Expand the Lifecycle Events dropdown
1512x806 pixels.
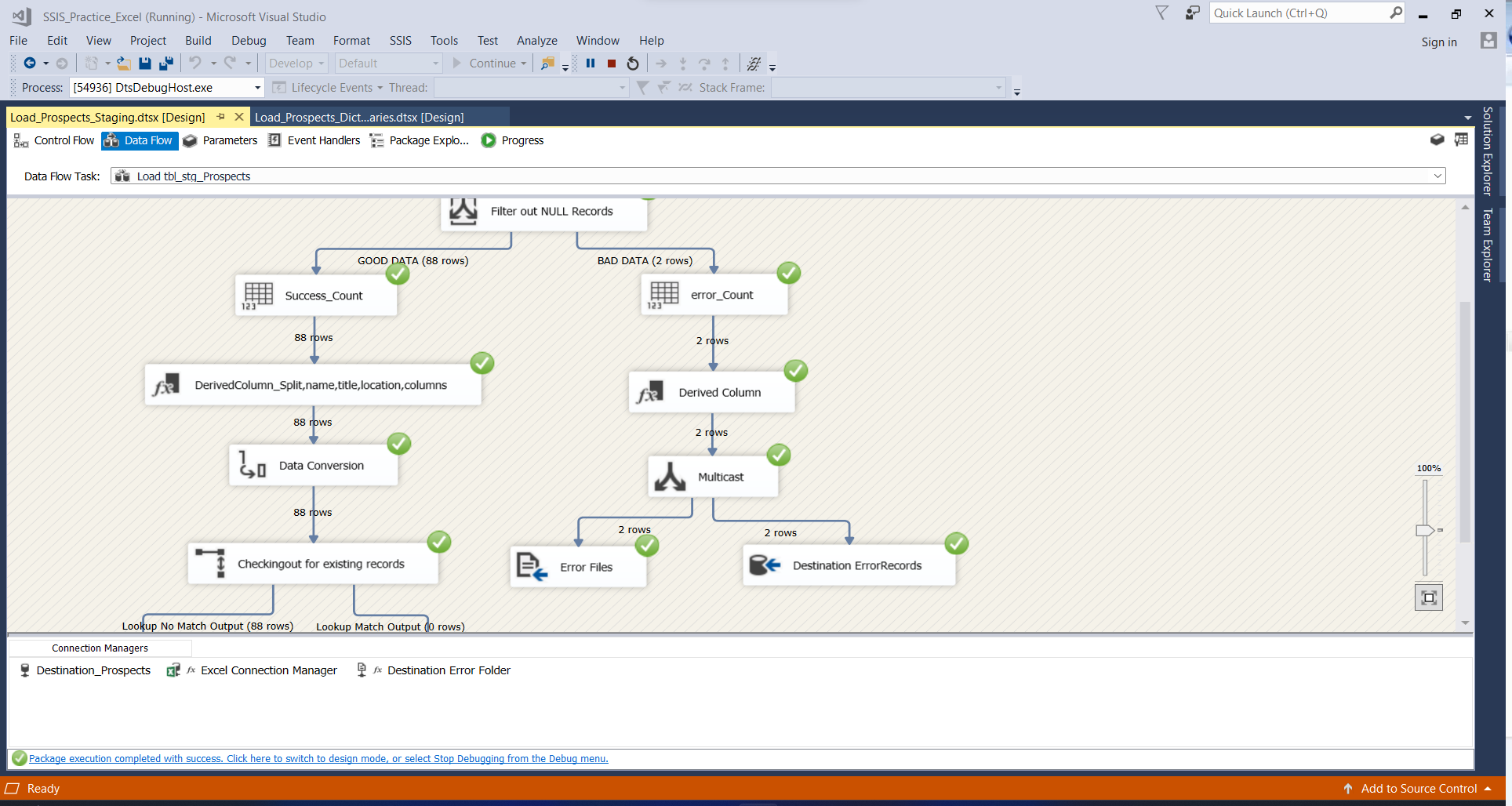click(x=380, y=88)
